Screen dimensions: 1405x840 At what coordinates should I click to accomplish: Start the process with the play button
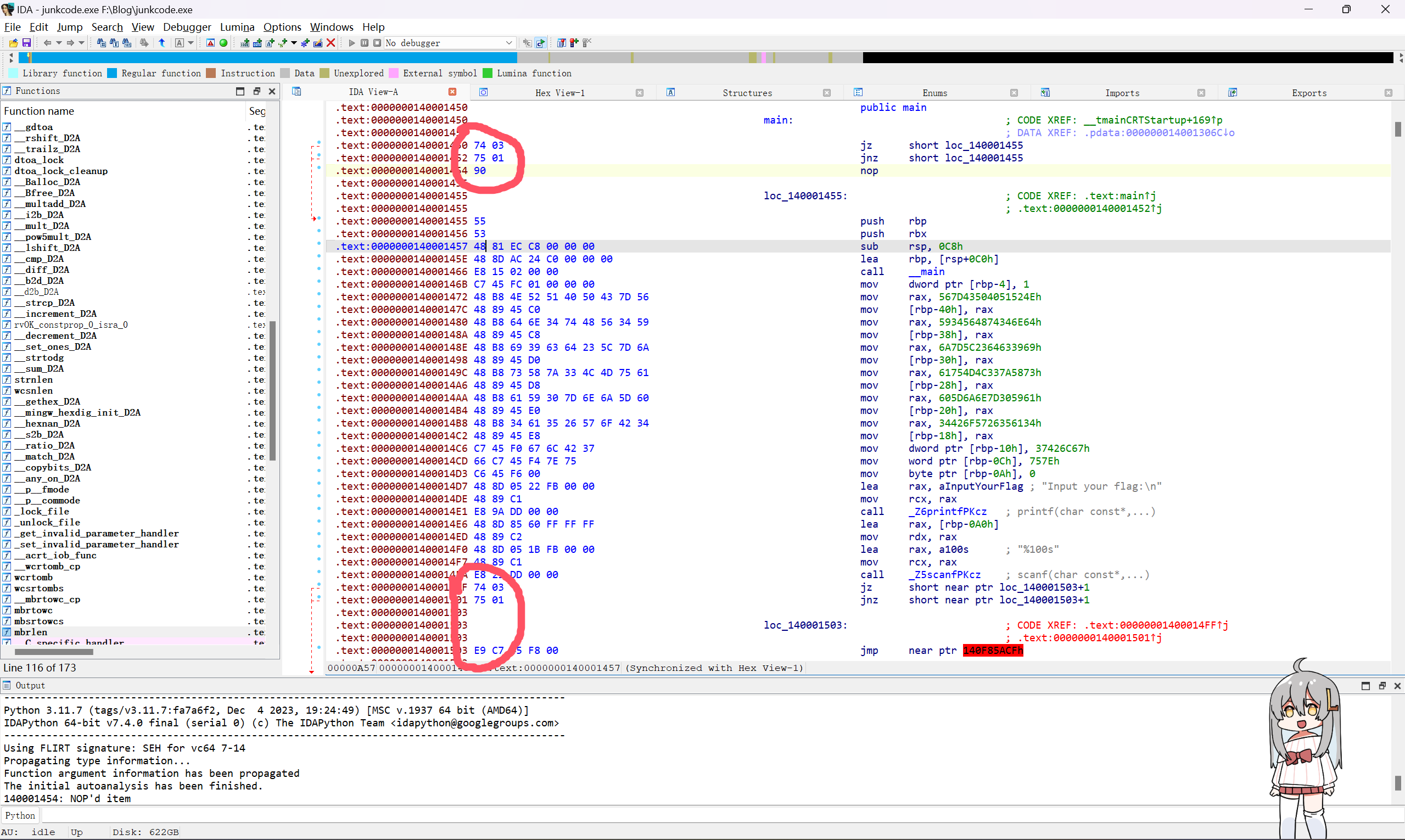click(x=351, y=43)
